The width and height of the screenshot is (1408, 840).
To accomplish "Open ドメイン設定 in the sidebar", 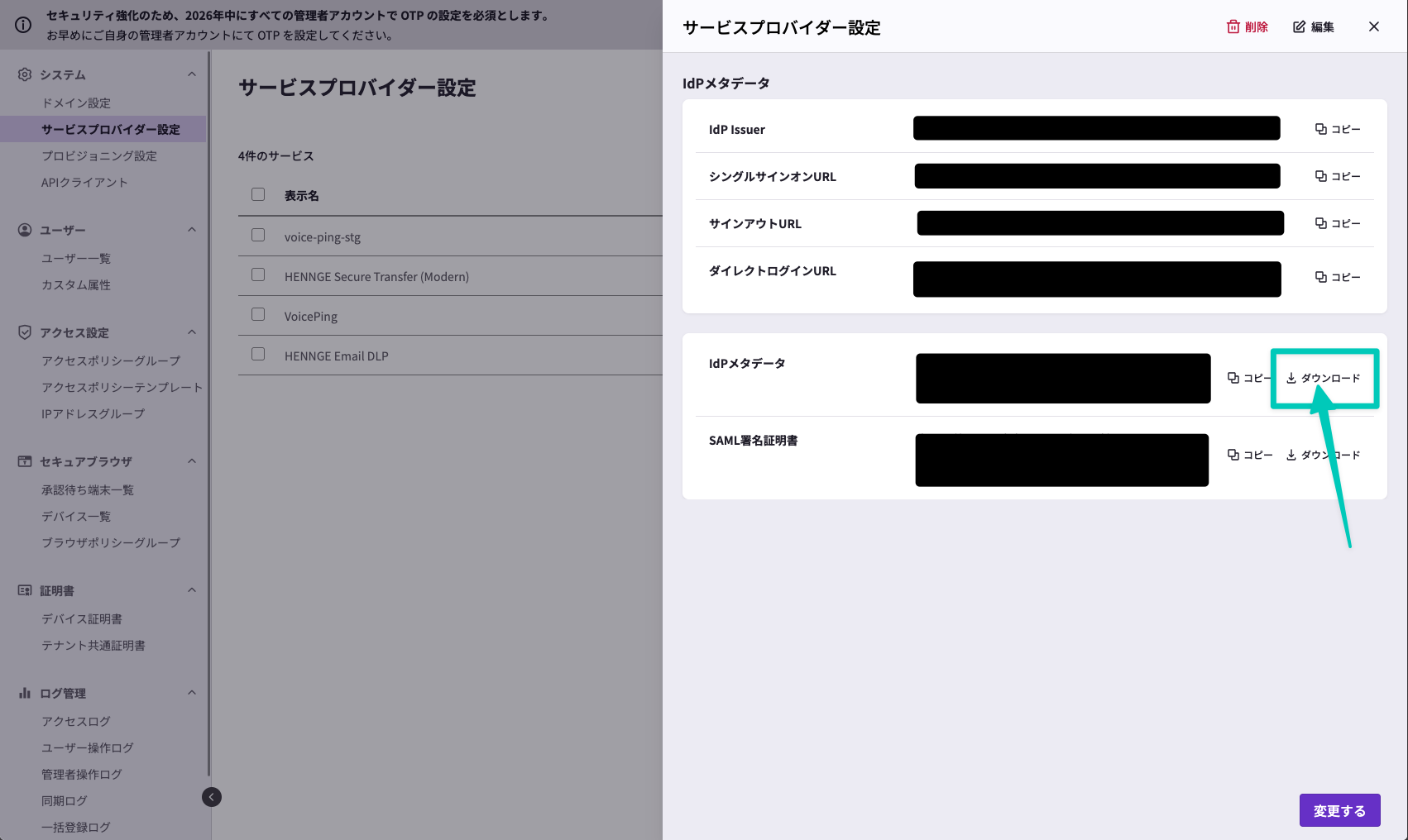I will coord(76,103).
